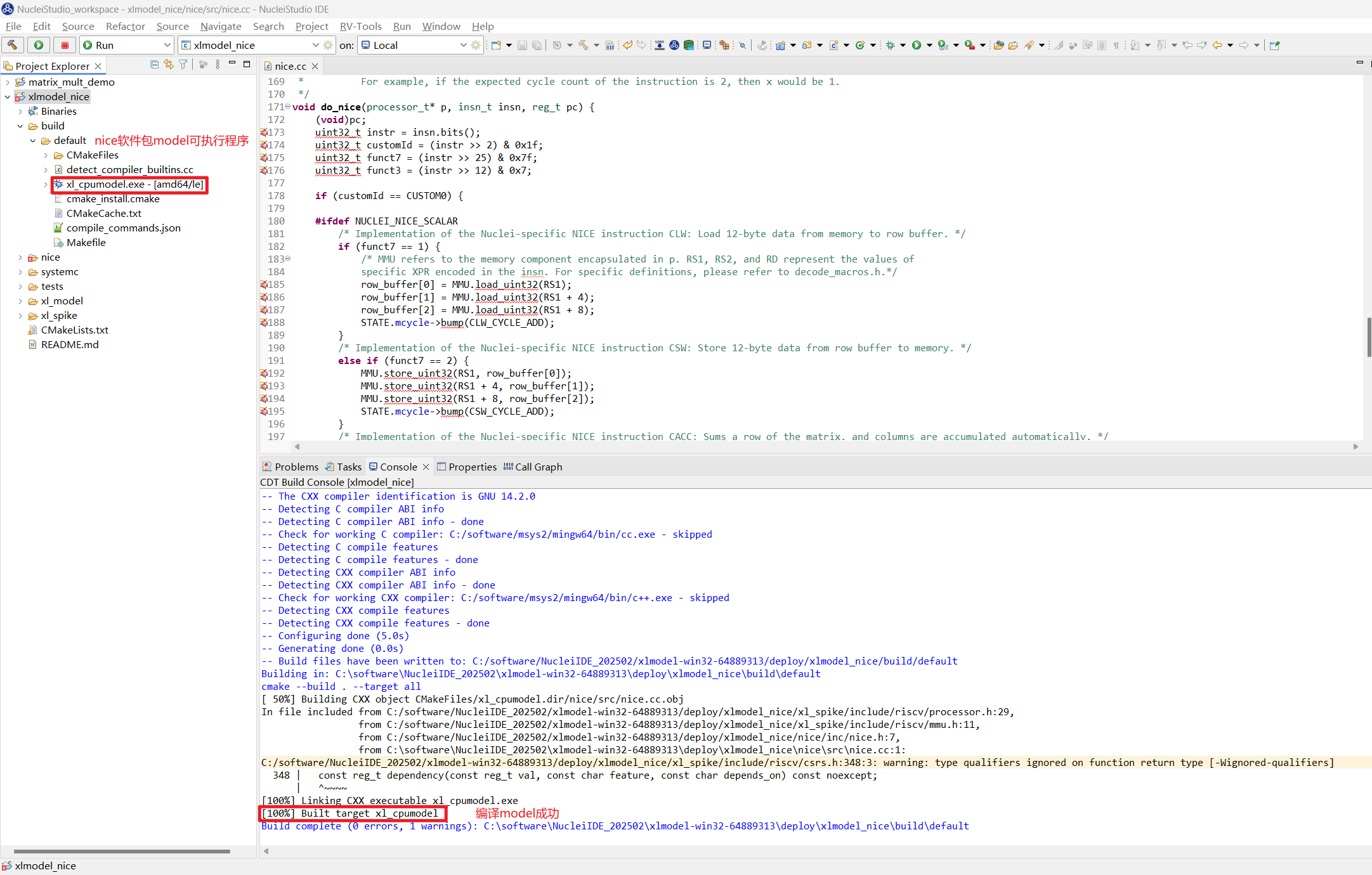1372x875 pixels.
Task: Select the Makefile entry
Action: [x=86, y=243]
